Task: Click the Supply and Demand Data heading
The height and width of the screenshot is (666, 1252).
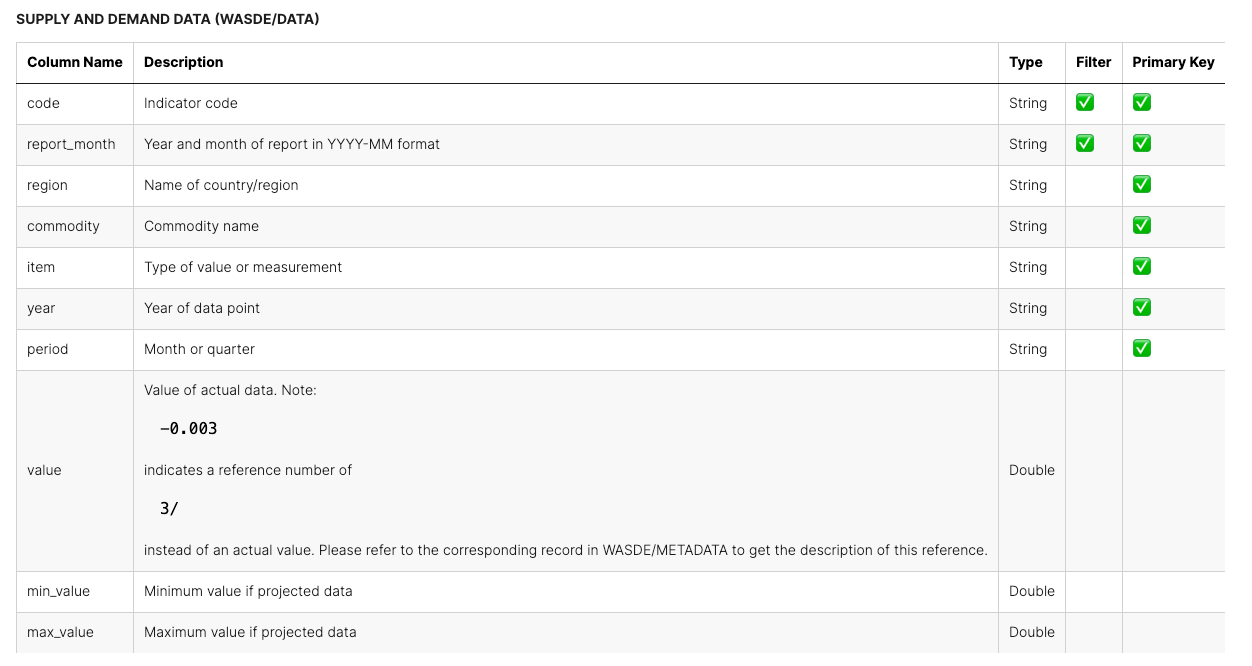Action: [x=168, y=19]
